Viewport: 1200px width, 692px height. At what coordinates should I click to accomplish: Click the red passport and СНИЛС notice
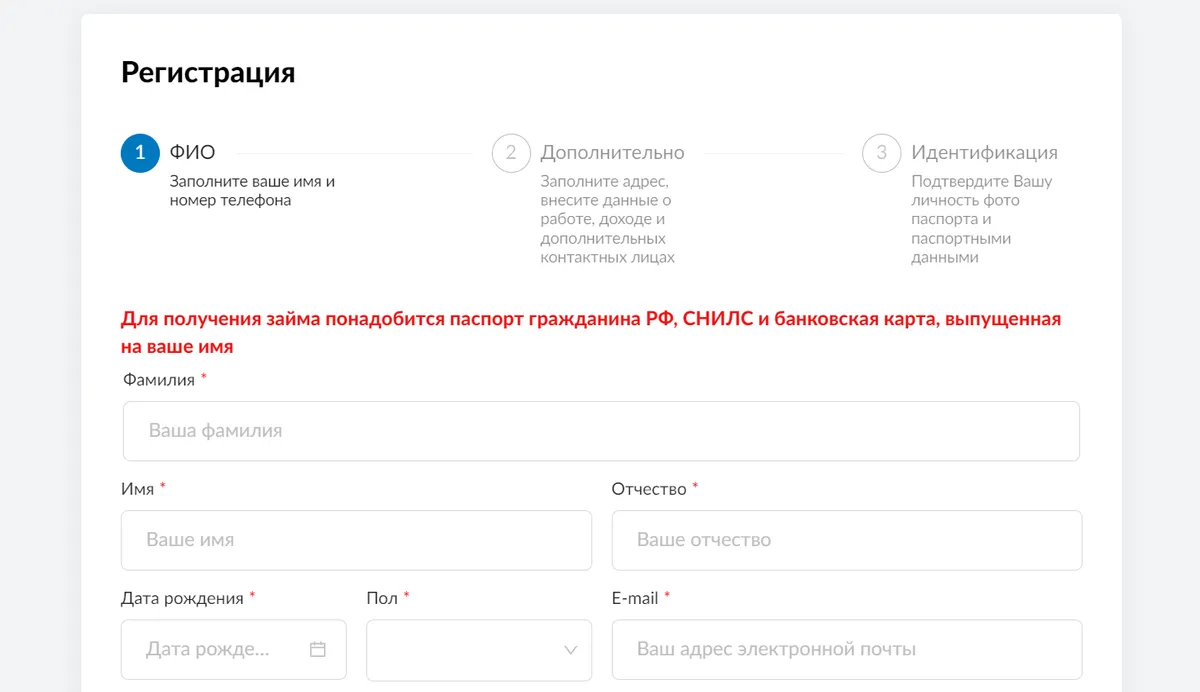[x=591, y=333]
